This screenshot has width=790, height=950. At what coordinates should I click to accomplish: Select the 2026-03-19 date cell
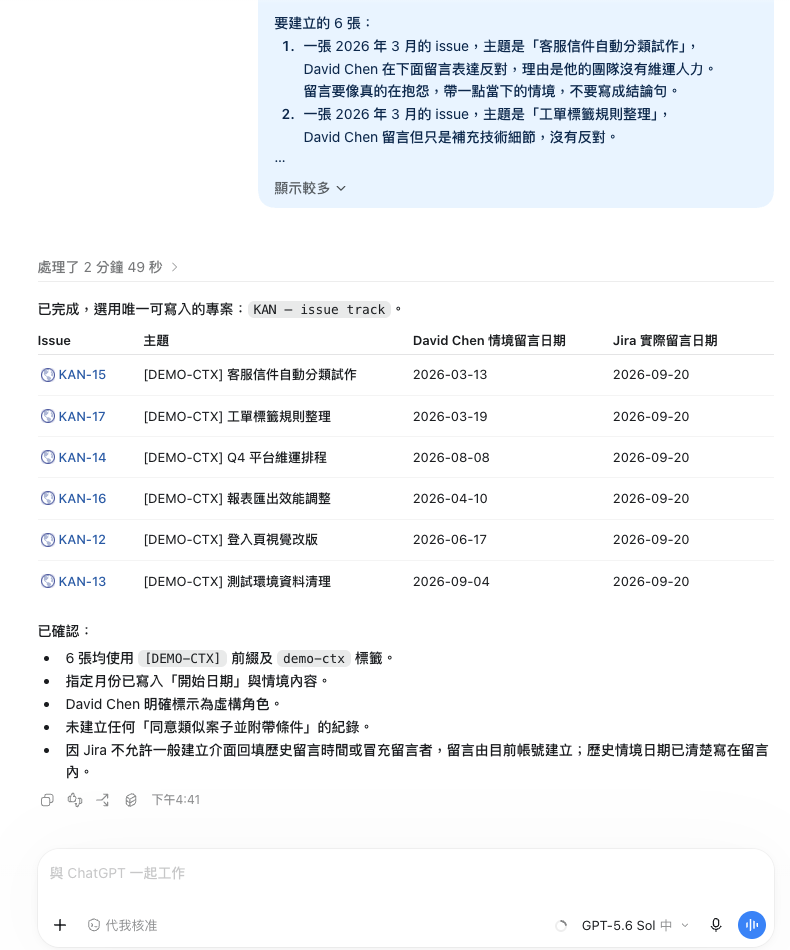coord(450,416)
